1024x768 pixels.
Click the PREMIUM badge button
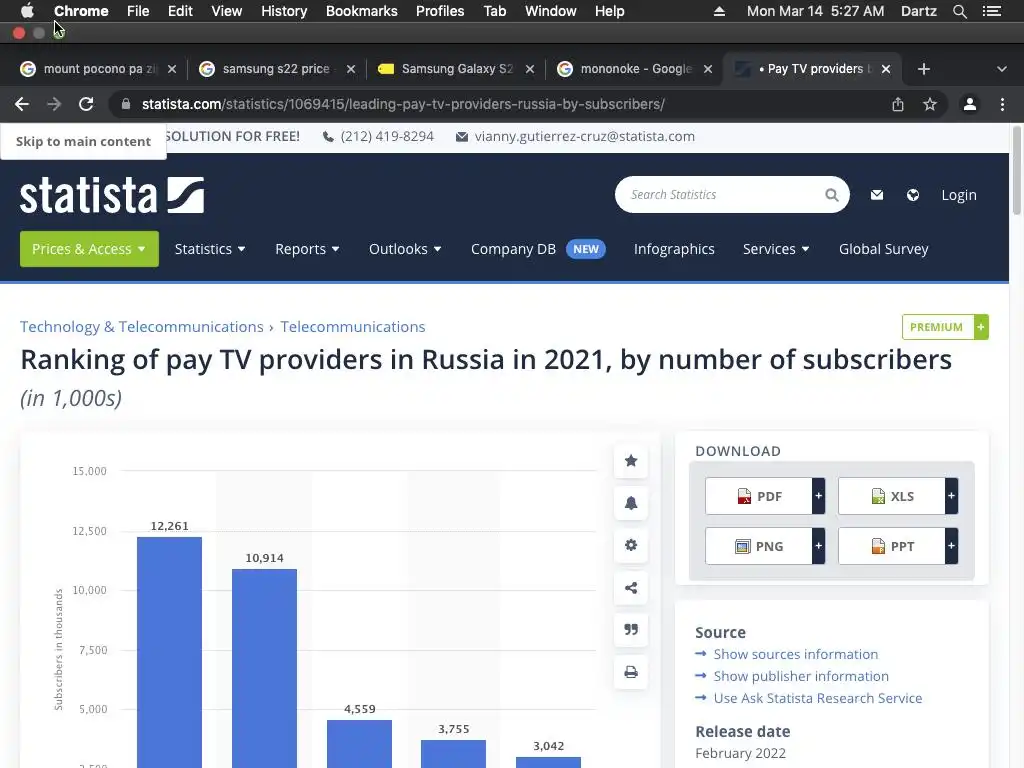[x=945, y=327]
